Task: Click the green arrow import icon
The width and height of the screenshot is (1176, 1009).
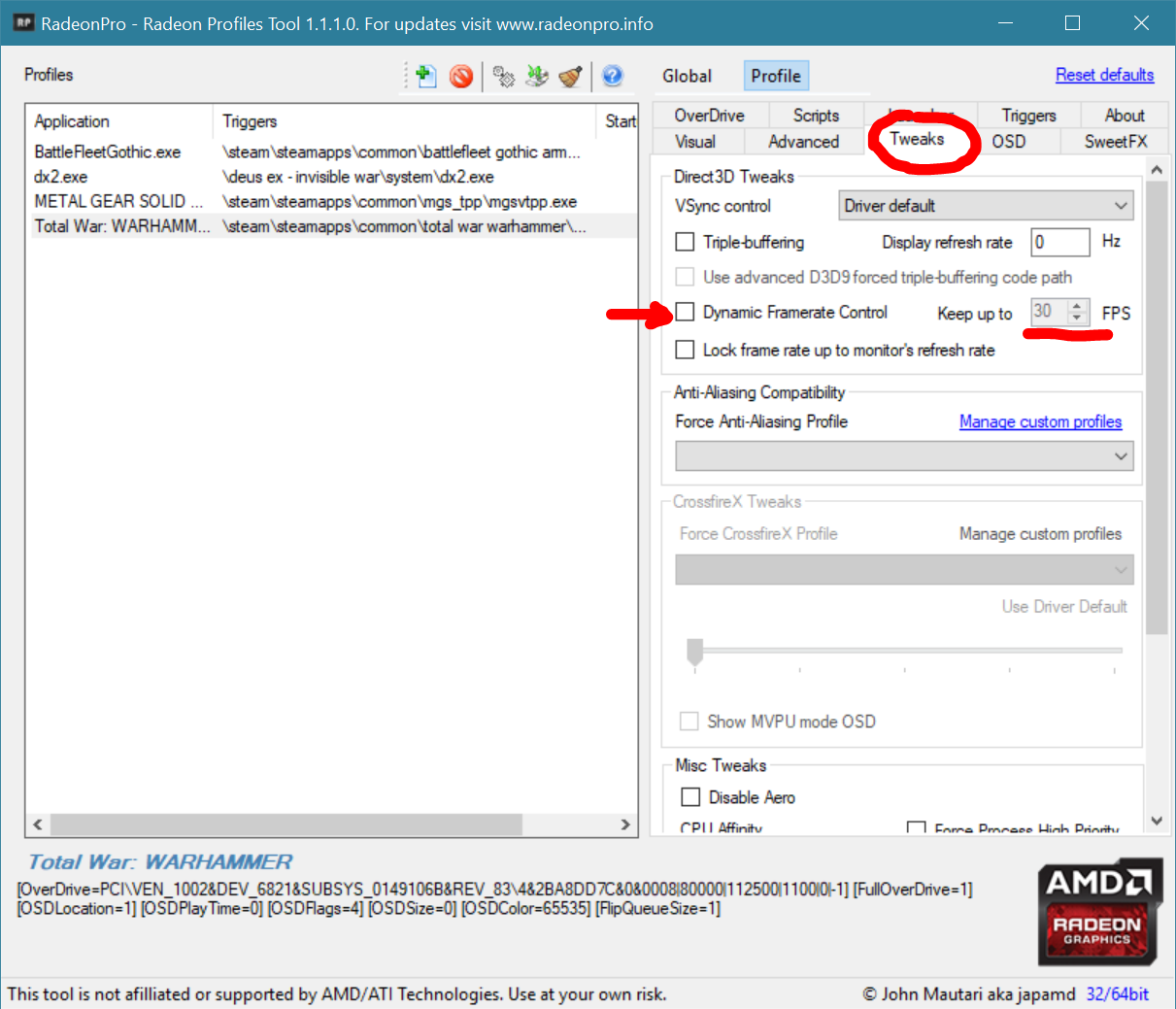Action: (x=536, y=76)
